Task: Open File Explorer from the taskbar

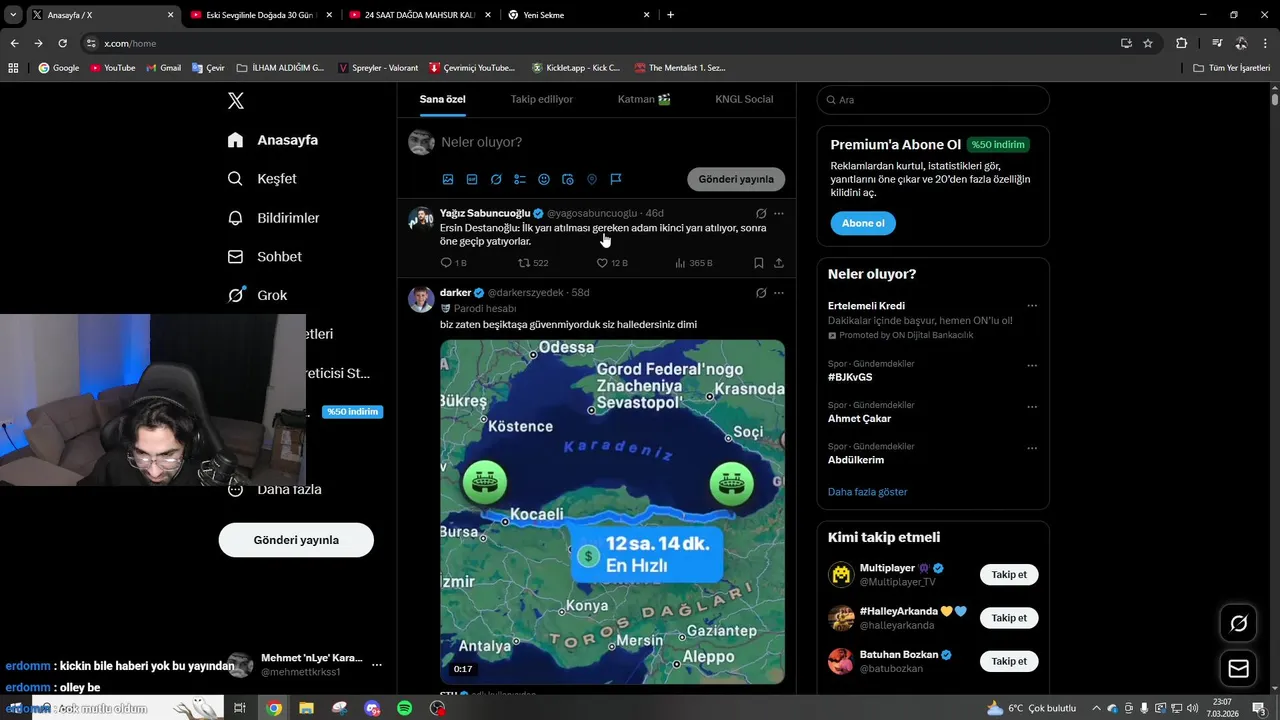Action: point(307,708)
